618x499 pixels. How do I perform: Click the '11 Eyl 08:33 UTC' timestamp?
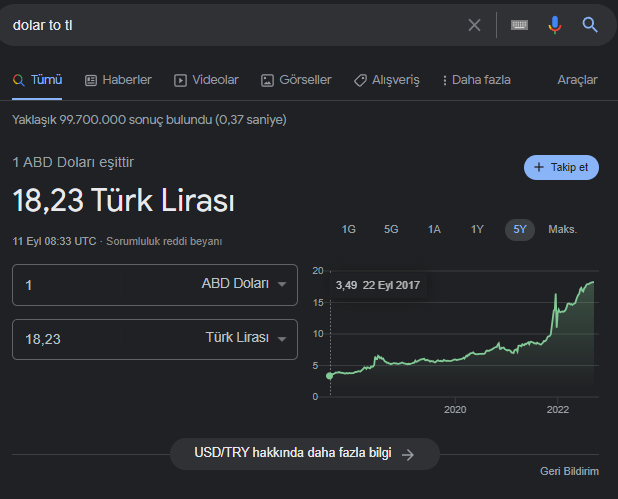point(54,241)
